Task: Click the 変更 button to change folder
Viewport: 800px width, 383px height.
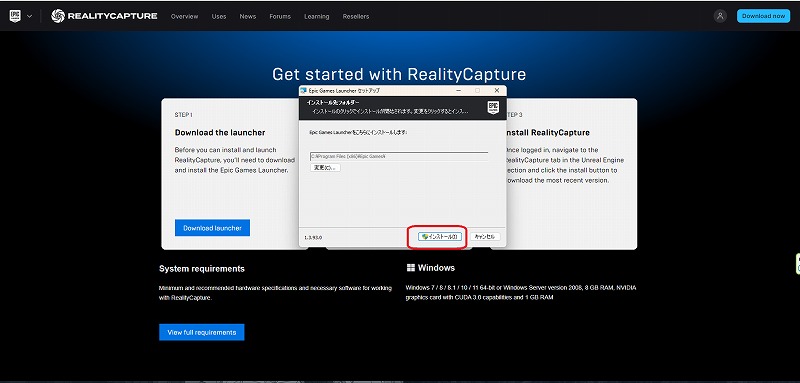Action: pos(325,167)
